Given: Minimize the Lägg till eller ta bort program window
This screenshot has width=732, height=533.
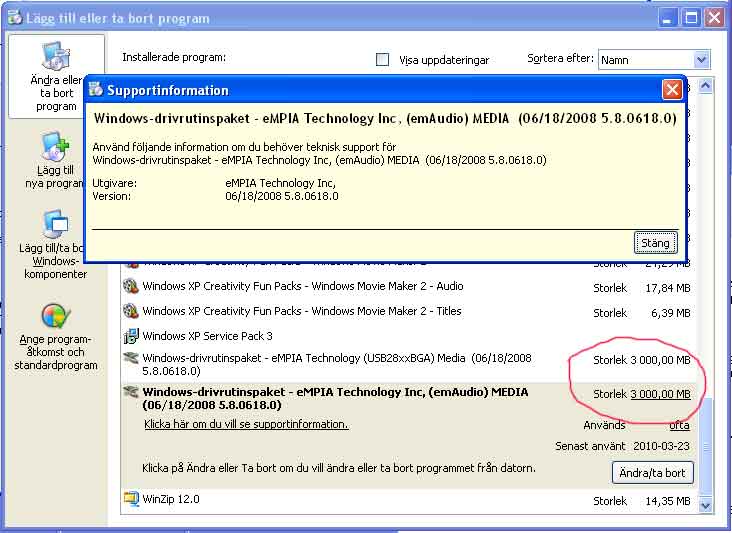Looking at the screenshot, I should (668, 18).
